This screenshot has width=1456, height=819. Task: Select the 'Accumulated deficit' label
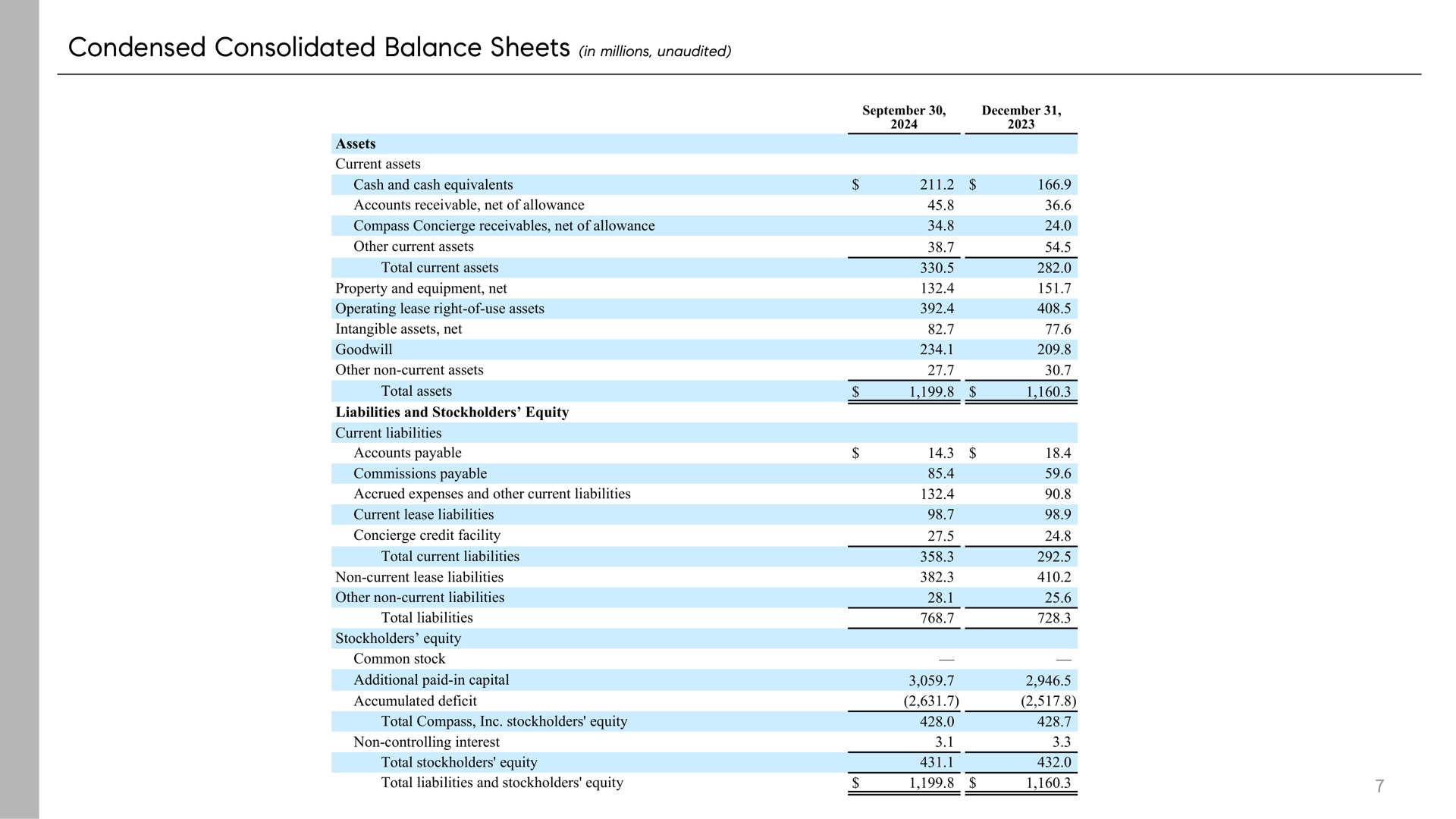pos(415,701)
